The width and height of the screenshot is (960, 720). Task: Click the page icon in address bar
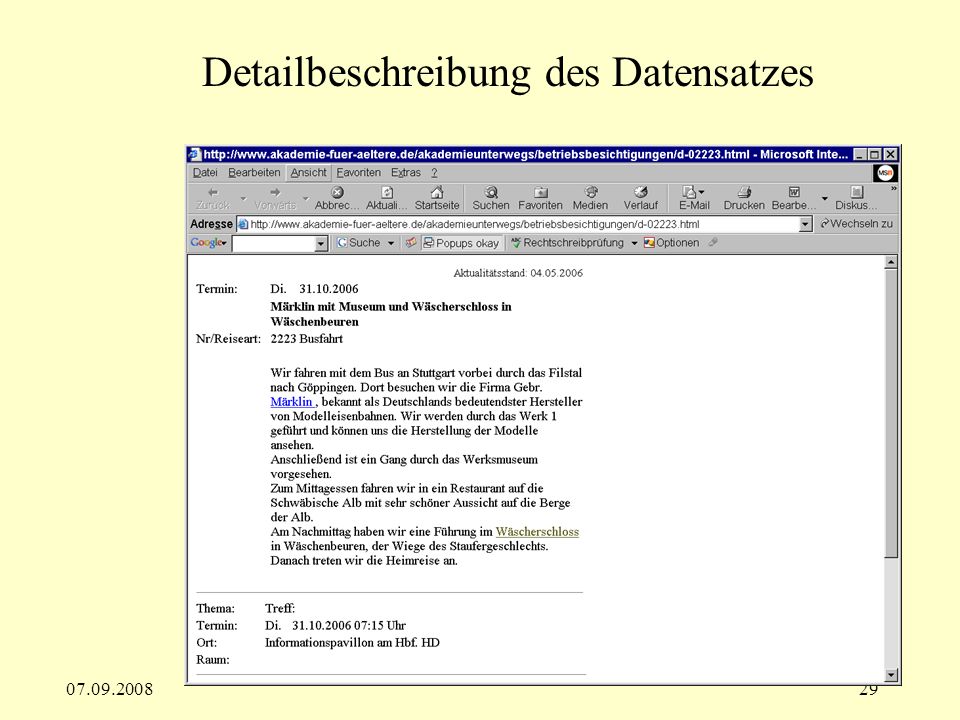pyautogui.click(x=243, y=224)
